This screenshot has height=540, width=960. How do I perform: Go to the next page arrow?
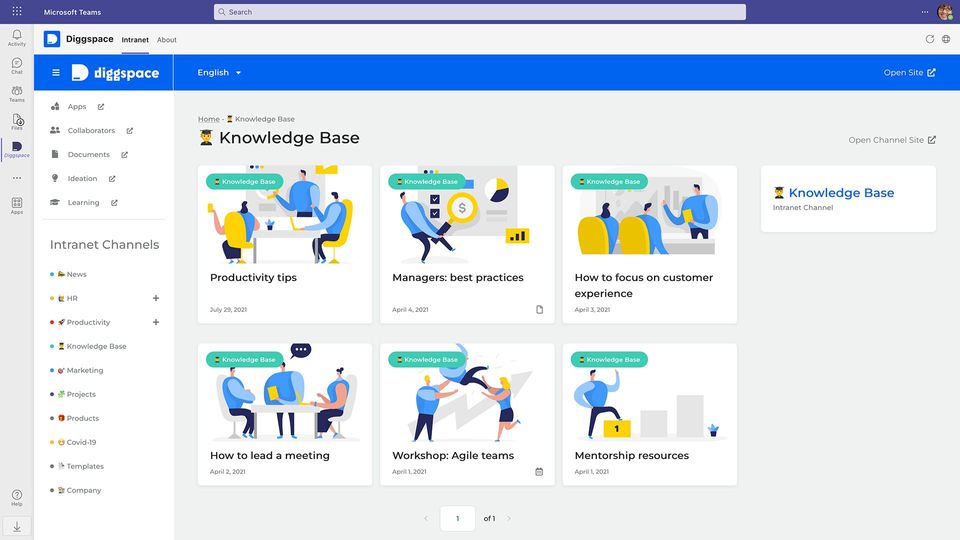click(509, 519)
